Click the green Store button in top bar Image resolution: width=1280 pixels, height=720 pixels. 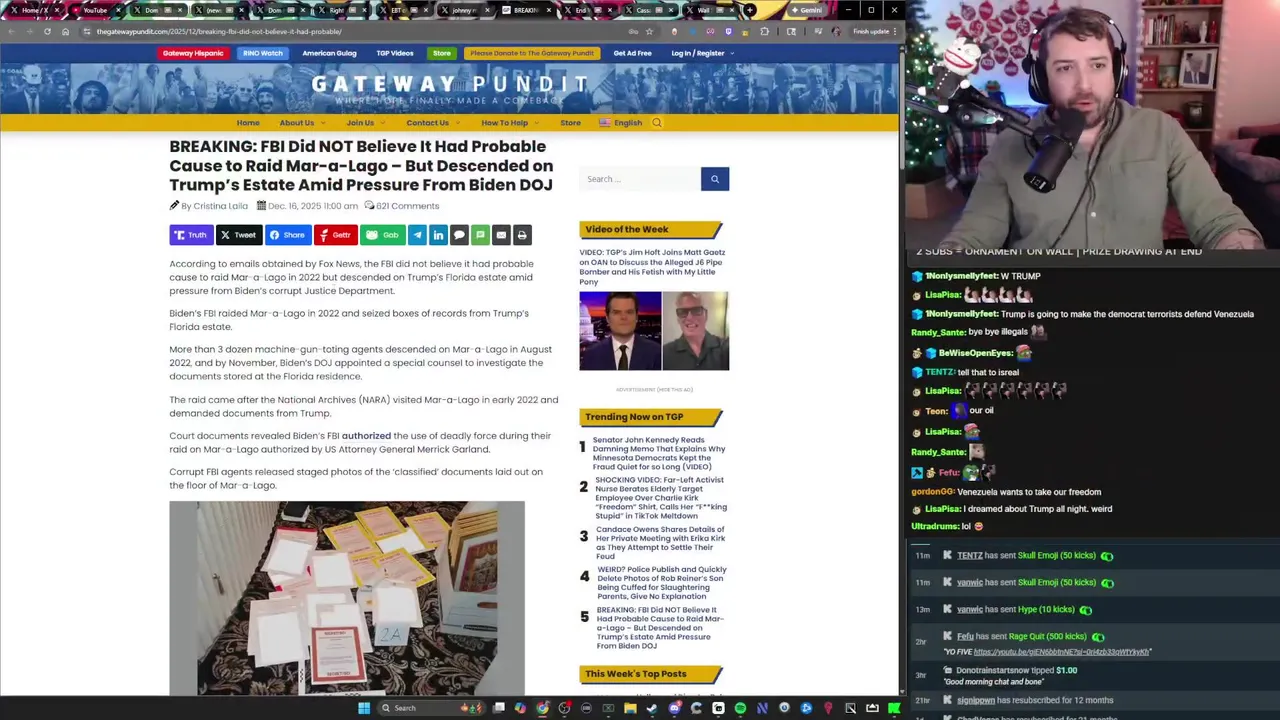(x=442, y=53)
